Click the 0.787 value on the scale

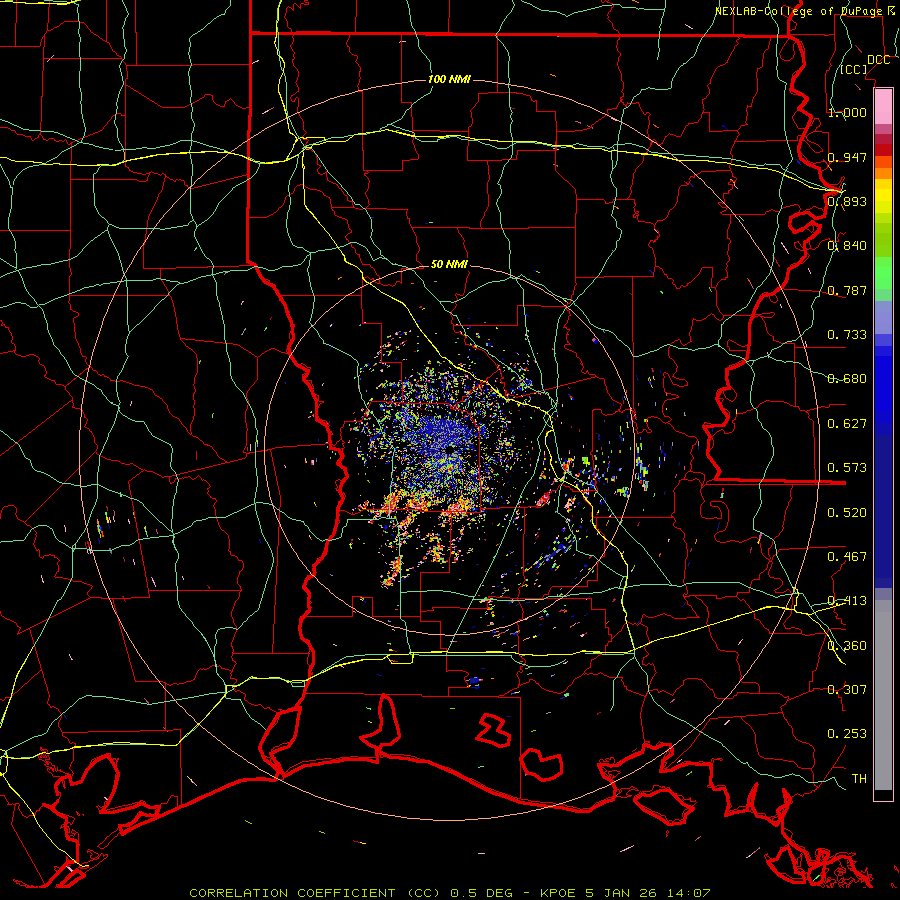(x=847, y=290)
